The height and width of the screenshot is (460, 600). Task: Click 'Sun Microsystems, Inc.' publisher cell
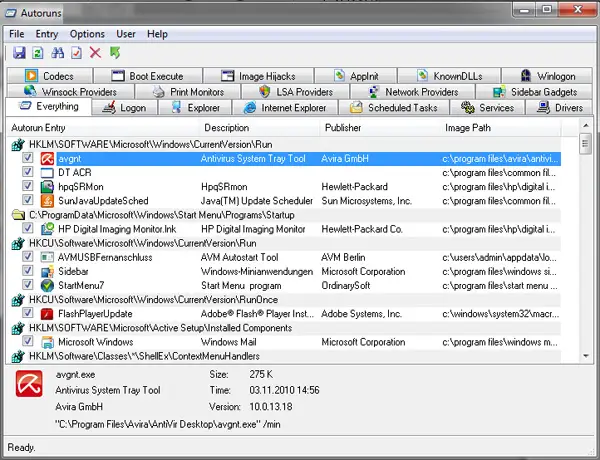(367, 201)
